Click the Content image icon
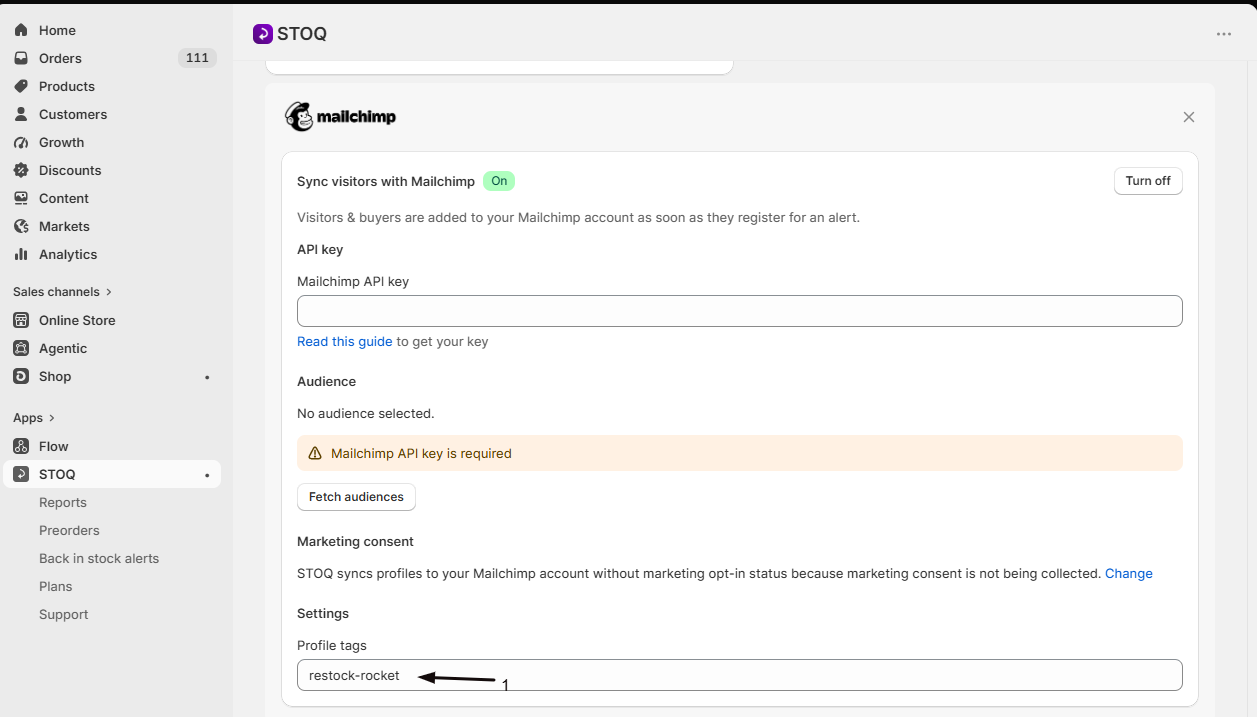Screen dimensions: 1257x717 (21, 198)
